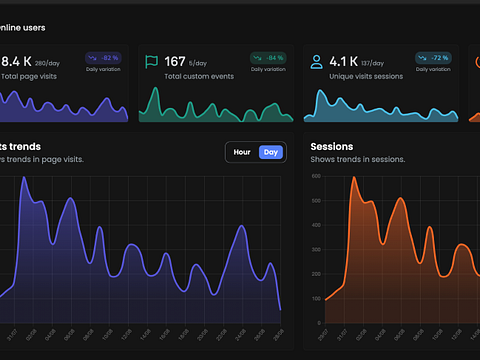This screenshot has height=360, width=480.
Task: Click the 8.4 K page visits value
Action: (x=16, y=62)
